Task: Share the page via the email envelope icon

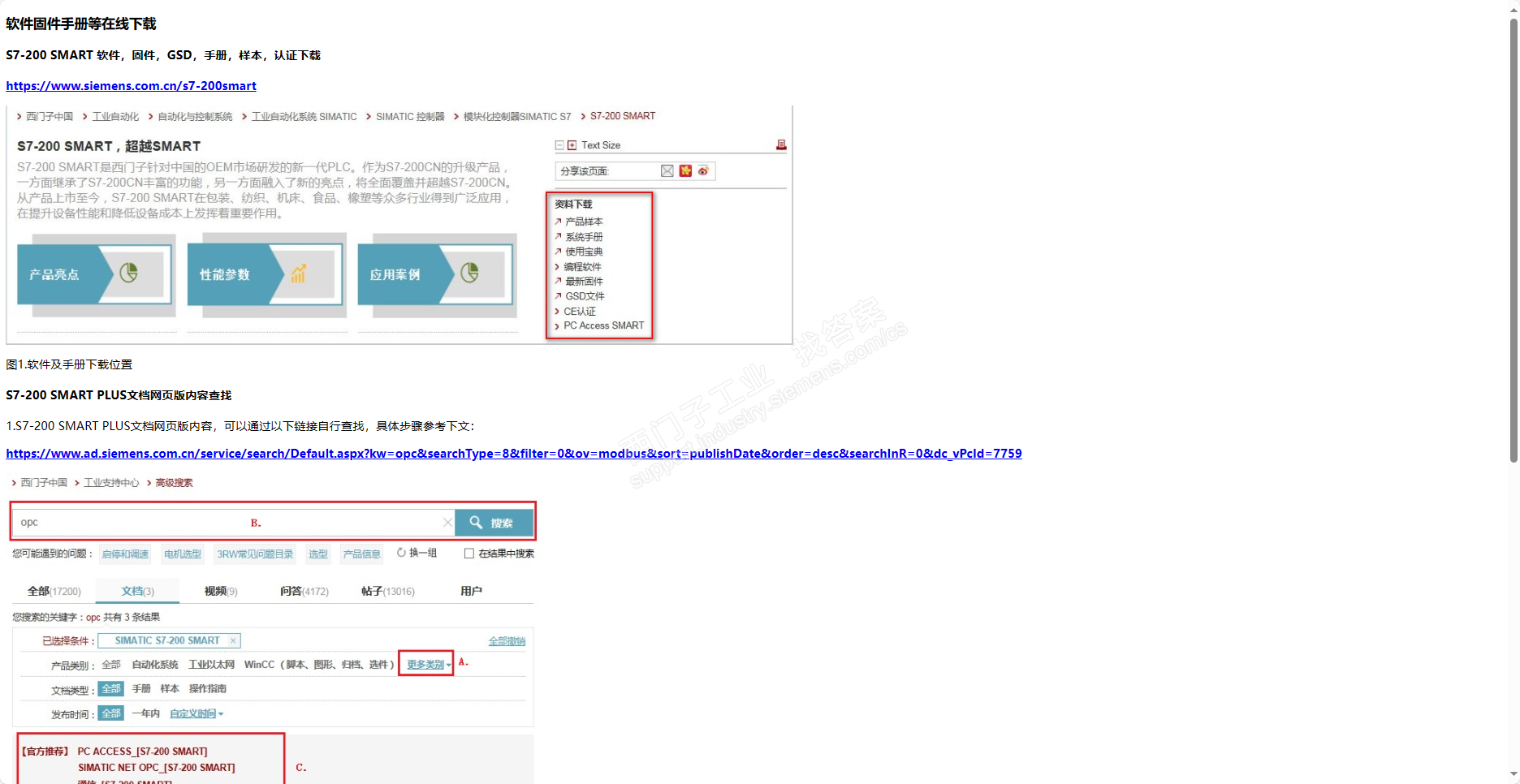Action: pyautogui.click(x=667, y=170)
